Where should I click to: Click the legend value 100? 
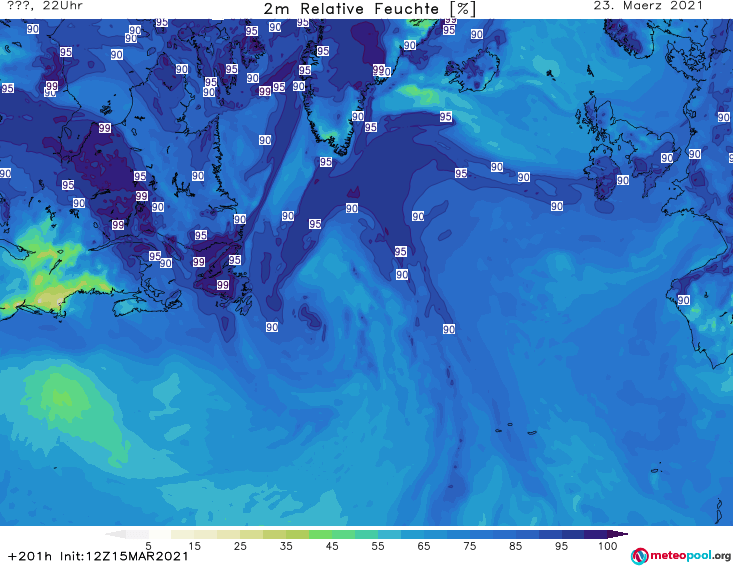click(x=608, y=546)
